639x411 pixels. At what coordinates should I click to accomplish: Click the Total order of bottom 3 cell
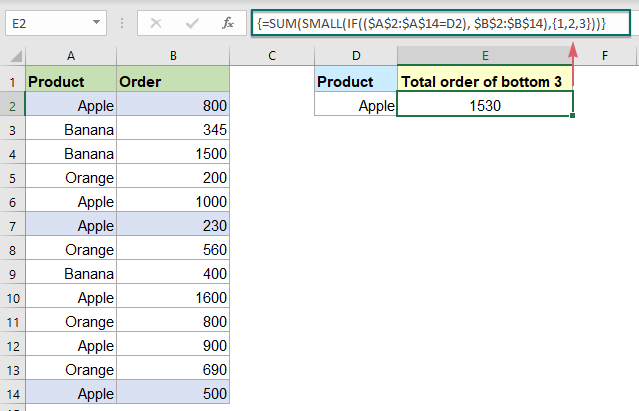(x=485, y=81)
